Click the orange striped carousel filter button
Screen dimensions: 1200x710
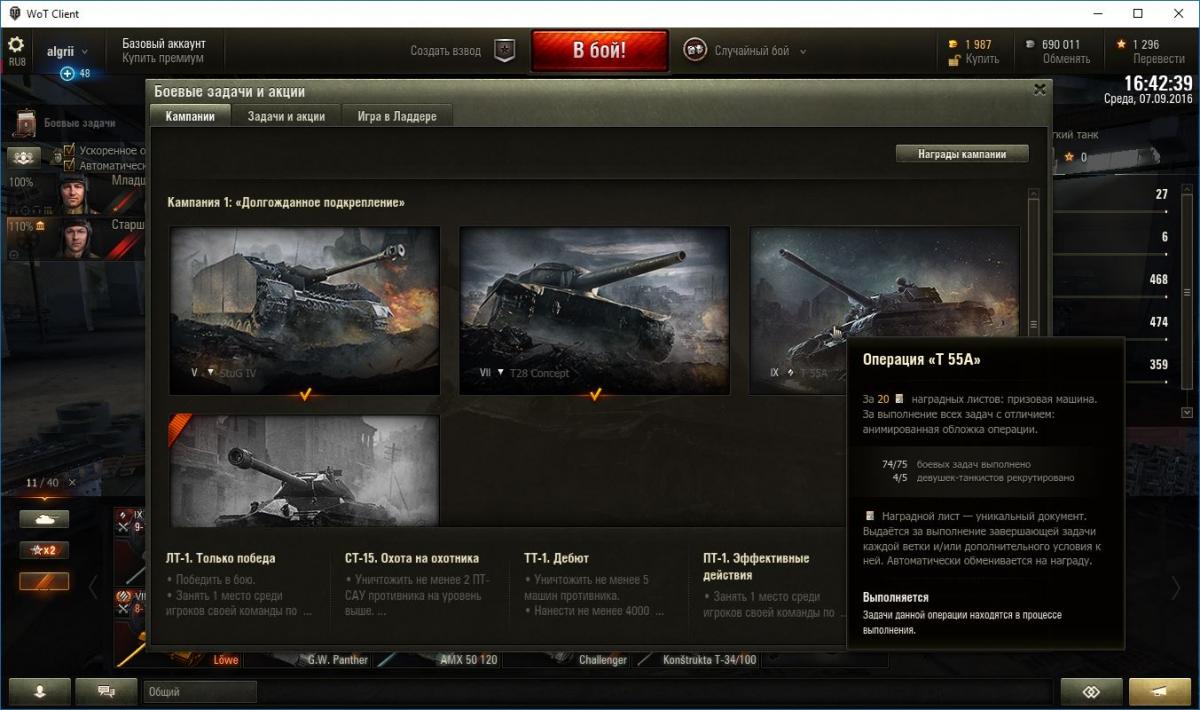tap(45, 581)
